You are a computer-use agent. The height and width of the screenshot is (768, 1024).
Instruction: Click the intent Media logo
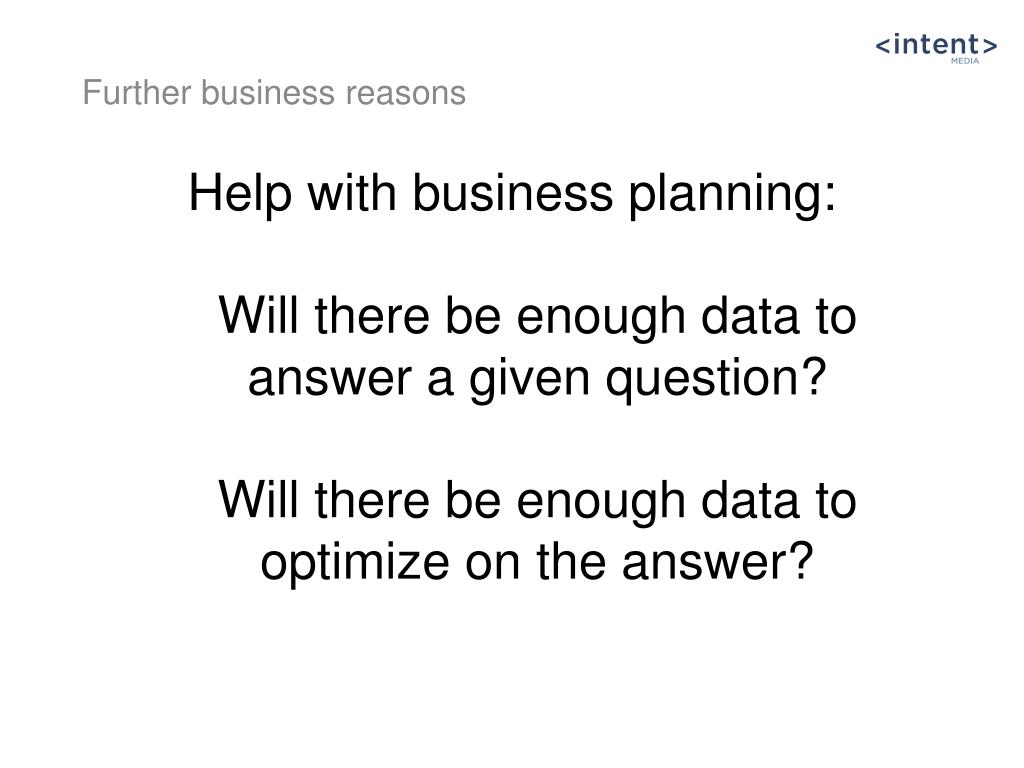point(936,48)
